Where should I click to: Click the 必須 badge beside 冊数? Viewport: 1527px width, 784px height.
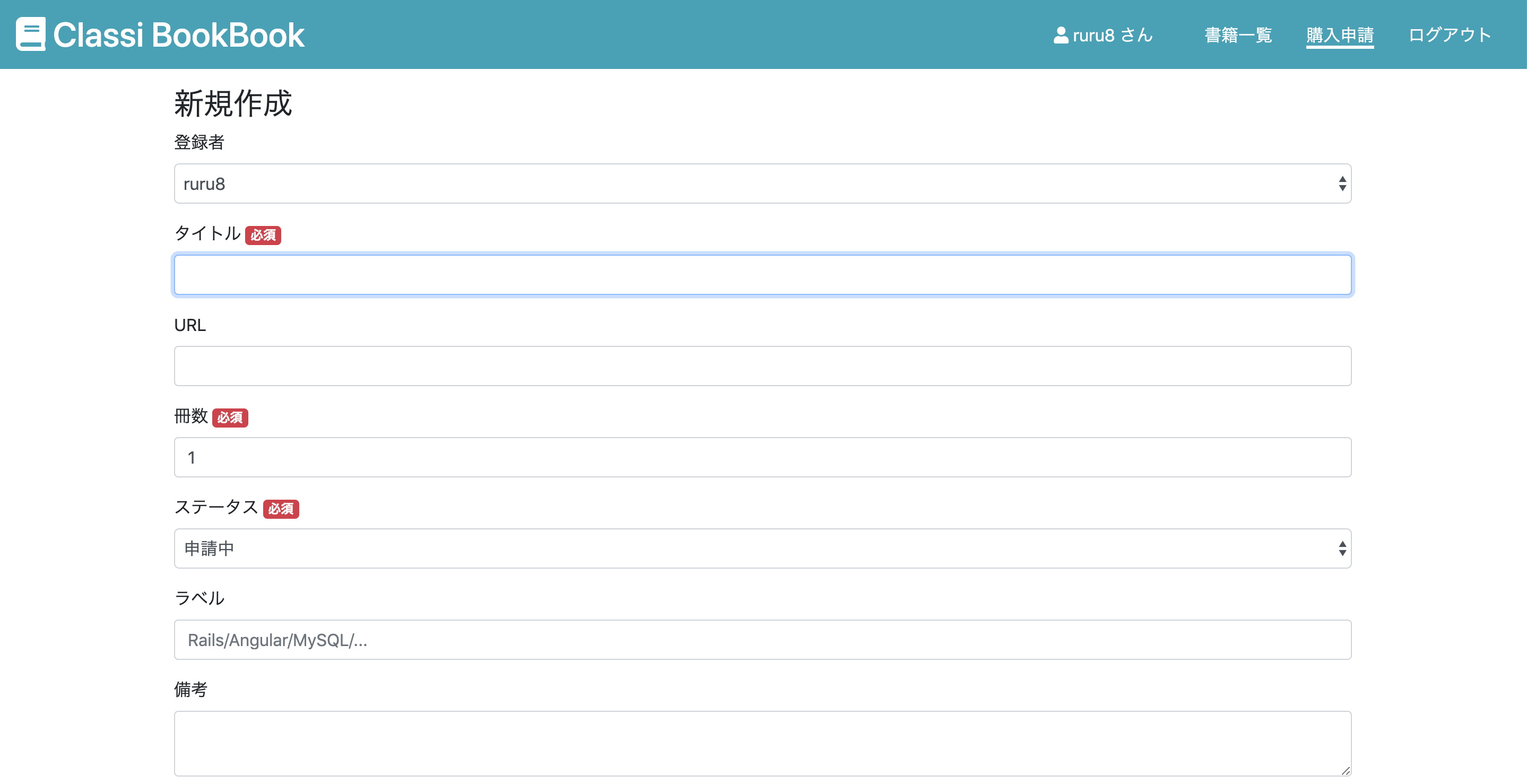pyautogui.click(x=230, y=418)
